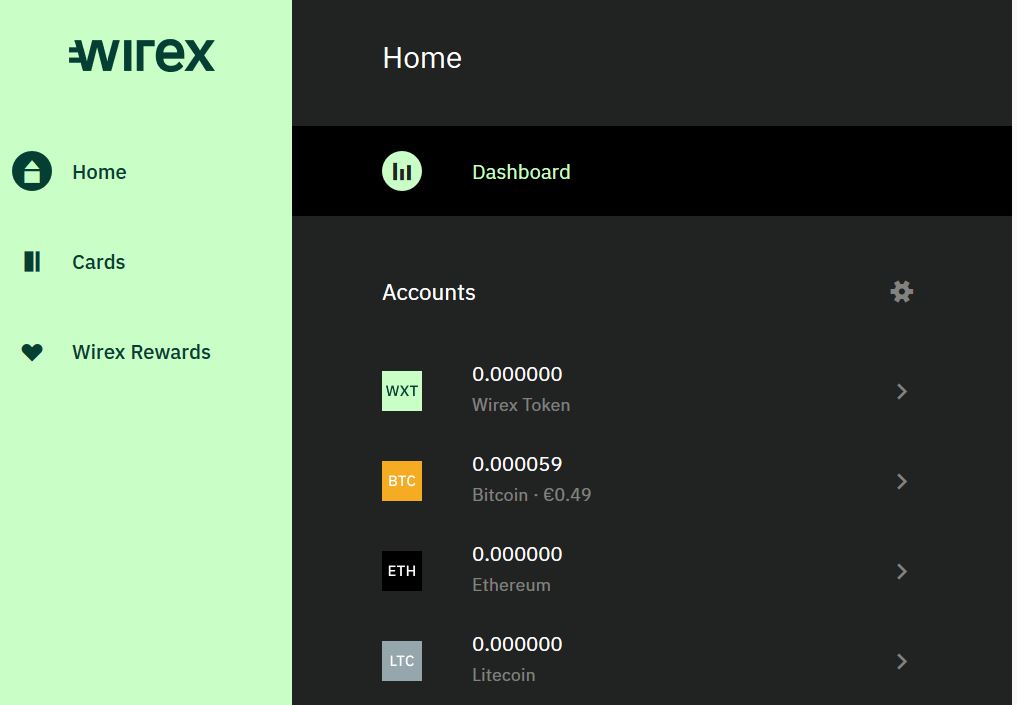
Task: Click the Dashboard bar chart icon
Action: point(401,171)
